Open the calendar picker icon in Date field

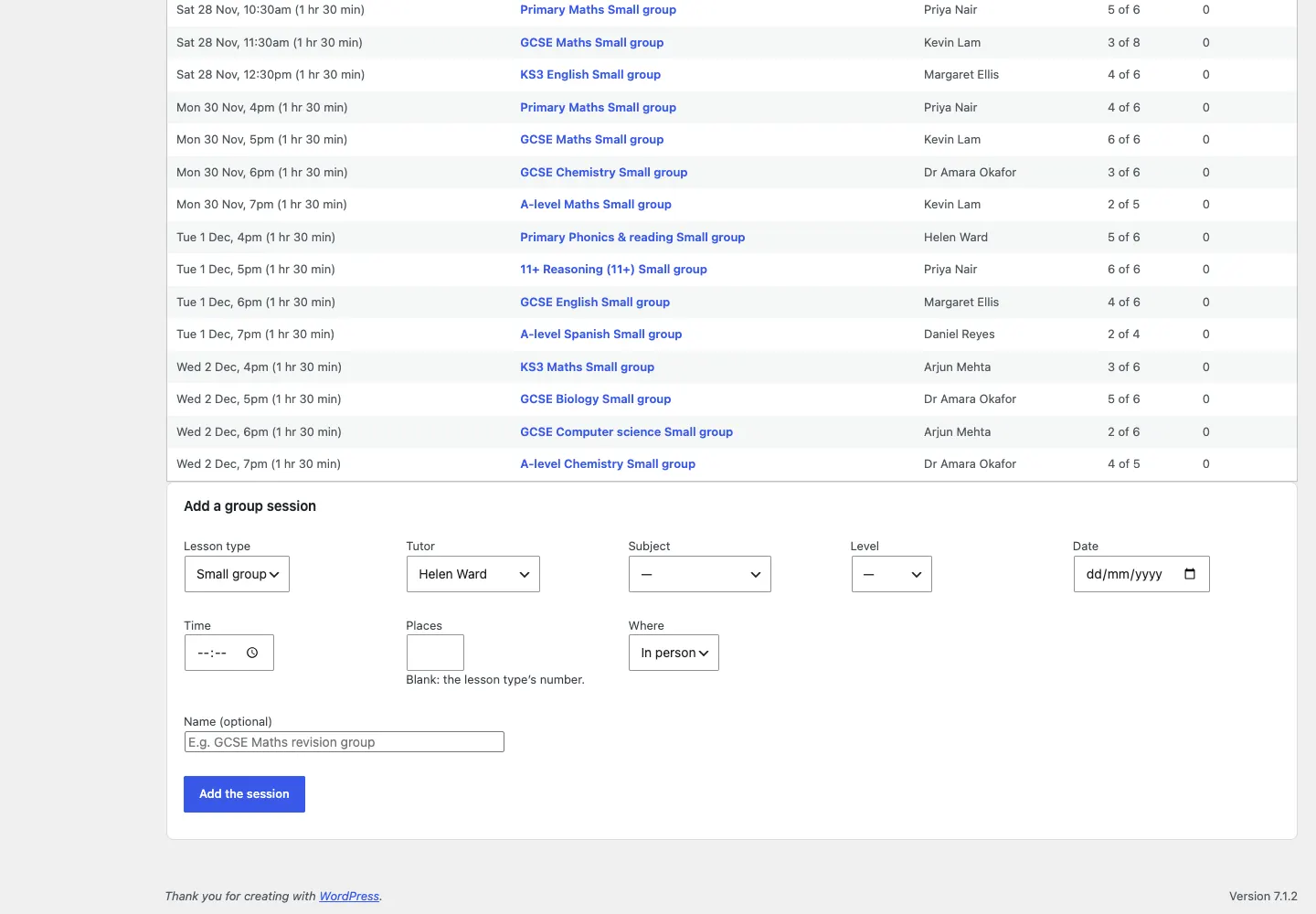point(1190,574)
